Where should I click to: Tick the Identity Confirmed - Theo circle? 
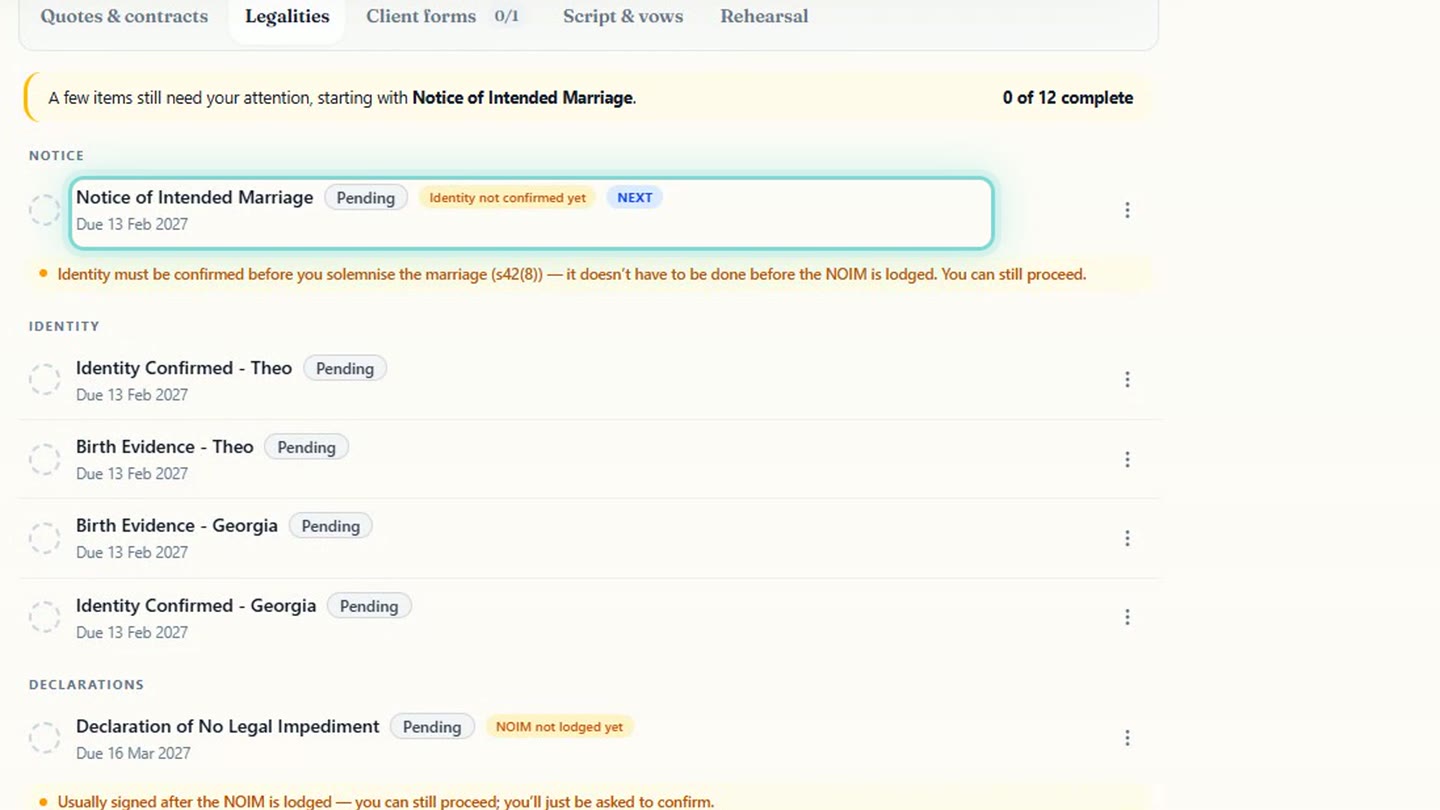44,380
